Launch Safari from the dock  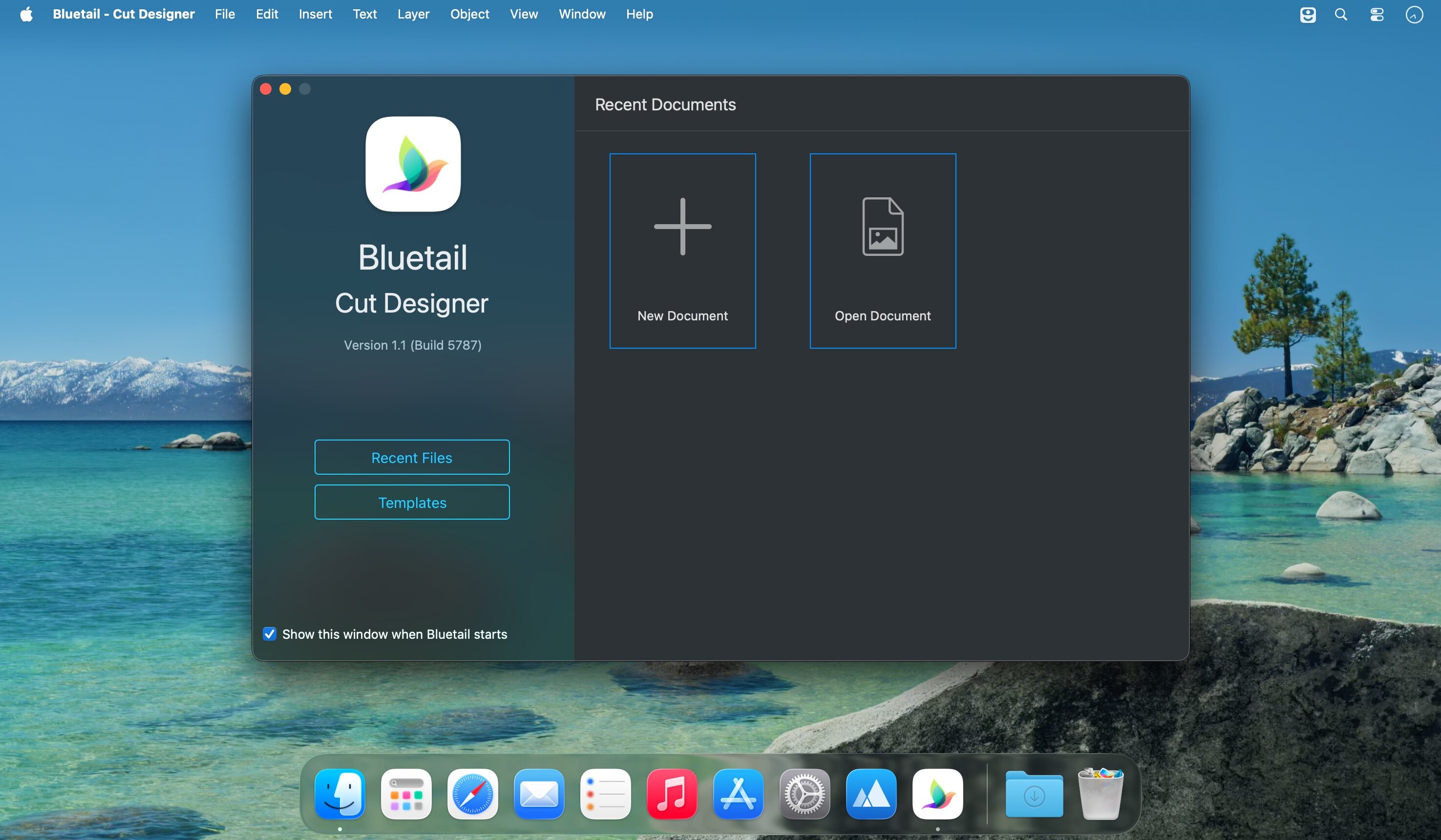point(472,794)
